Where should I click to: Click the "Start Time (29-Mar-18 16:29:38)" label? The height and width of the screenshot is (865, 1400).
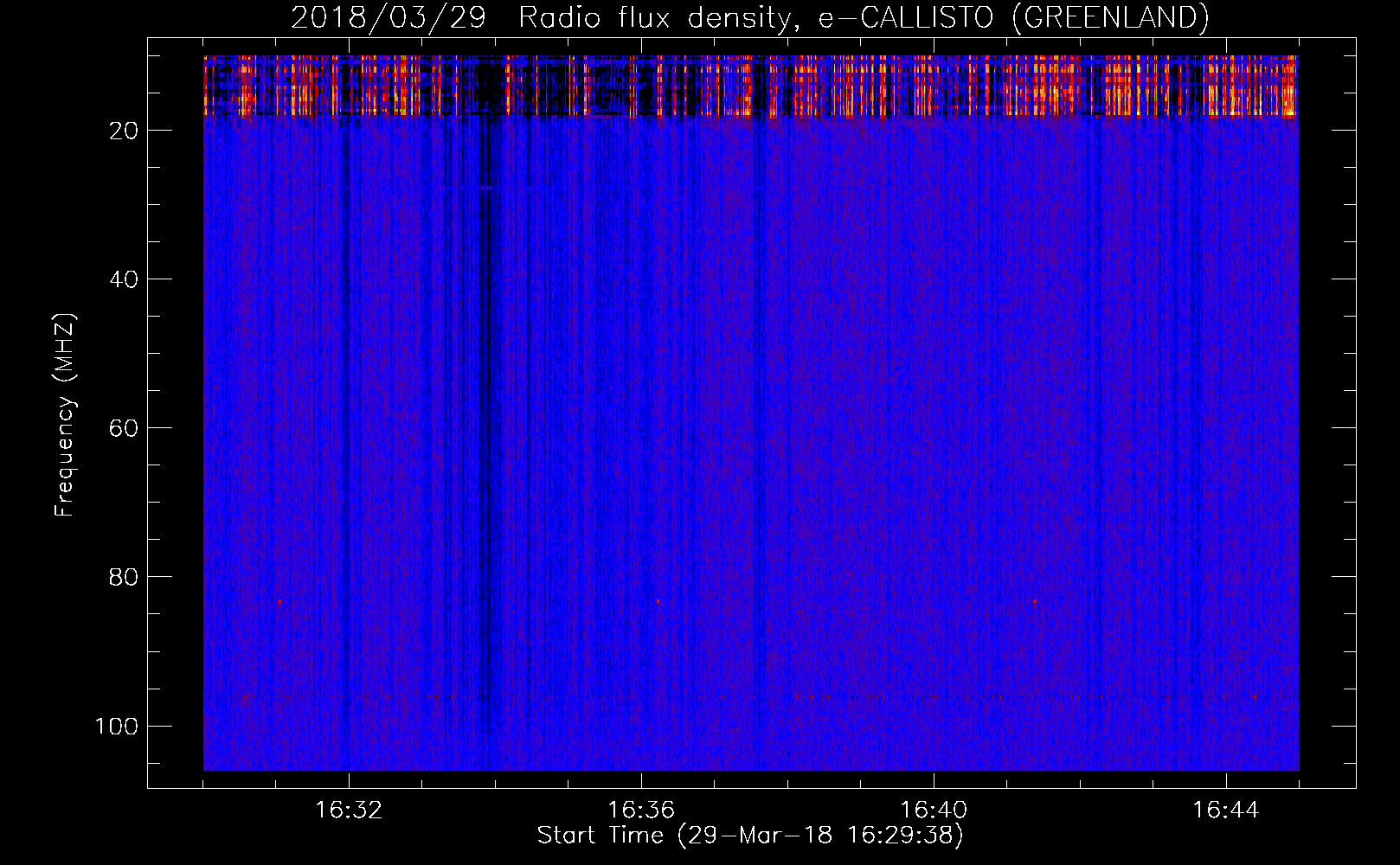click(749, 836)
